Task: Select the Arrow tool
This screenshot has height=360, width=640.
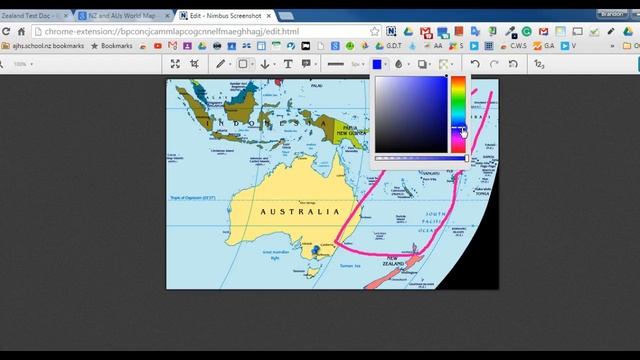Action: click(x=265, y=64)
